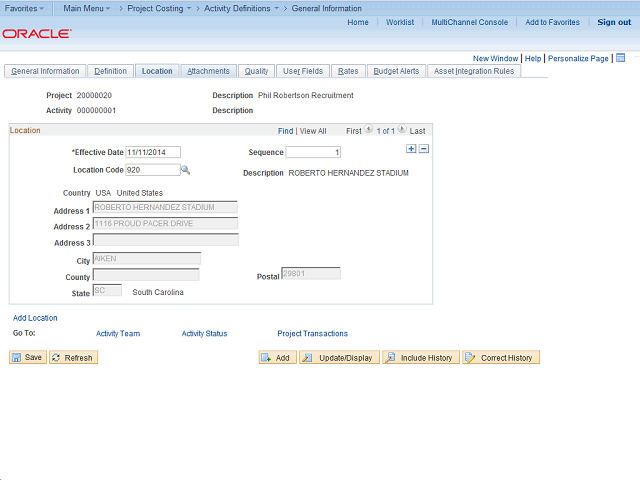Click the 1 of 1 row counter
This screenshot has height=480, width=640.
(x=385, y=131)
